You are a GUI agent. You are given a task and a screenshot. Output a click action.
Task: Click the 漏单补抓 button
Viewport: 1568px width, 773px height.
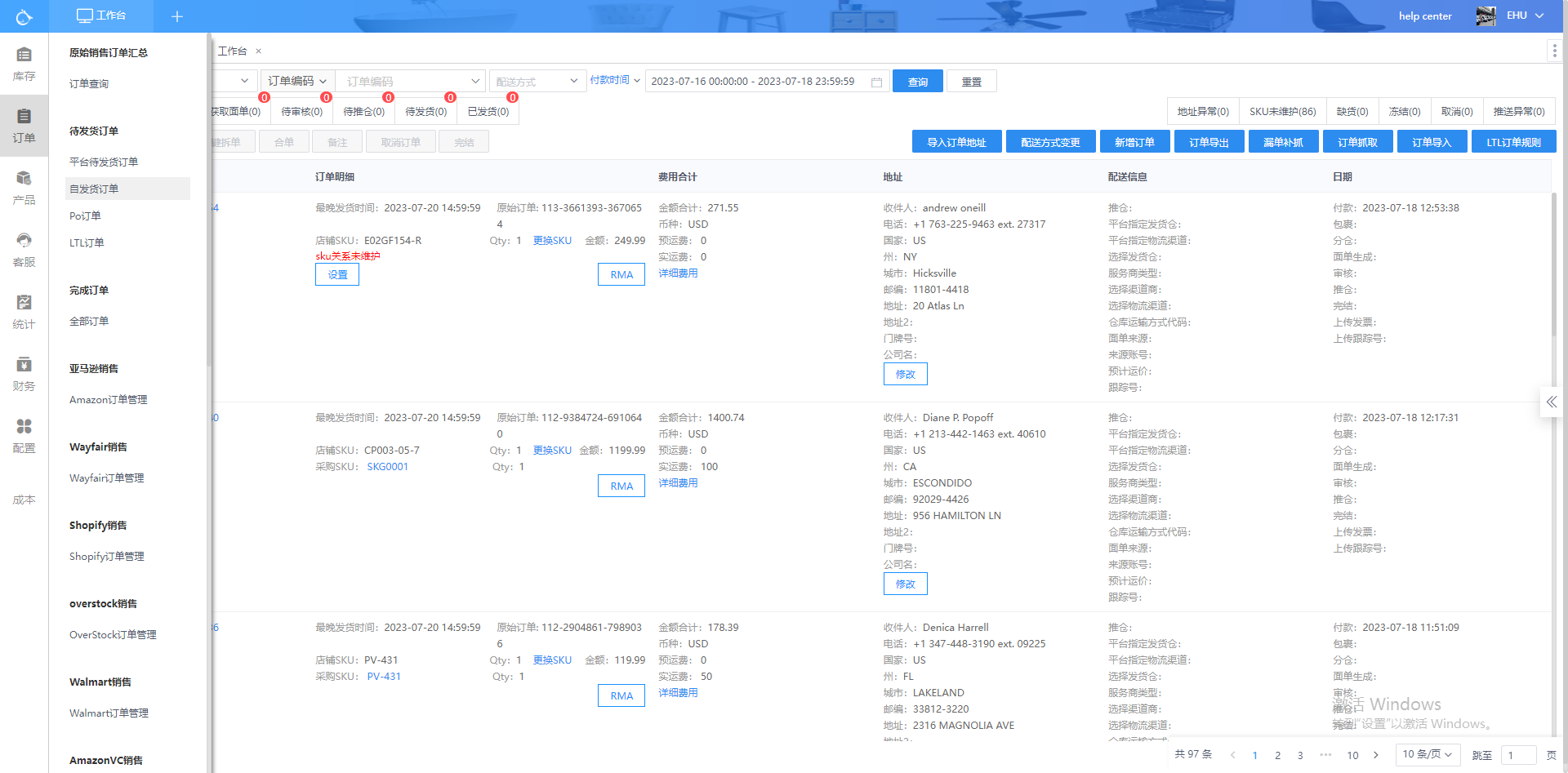1283,142
